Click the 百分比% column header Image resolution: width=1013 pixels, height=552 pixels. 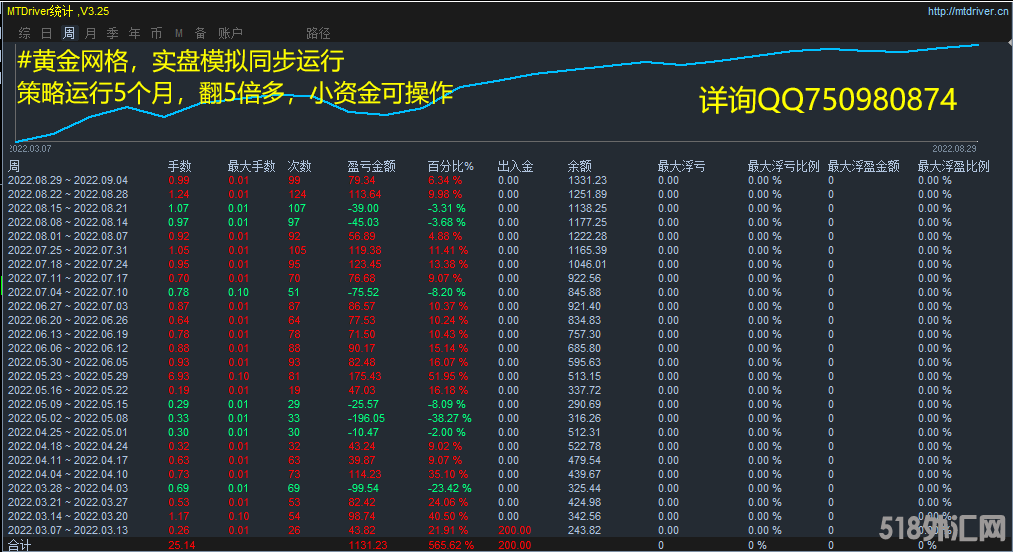[x=450, y=166]
